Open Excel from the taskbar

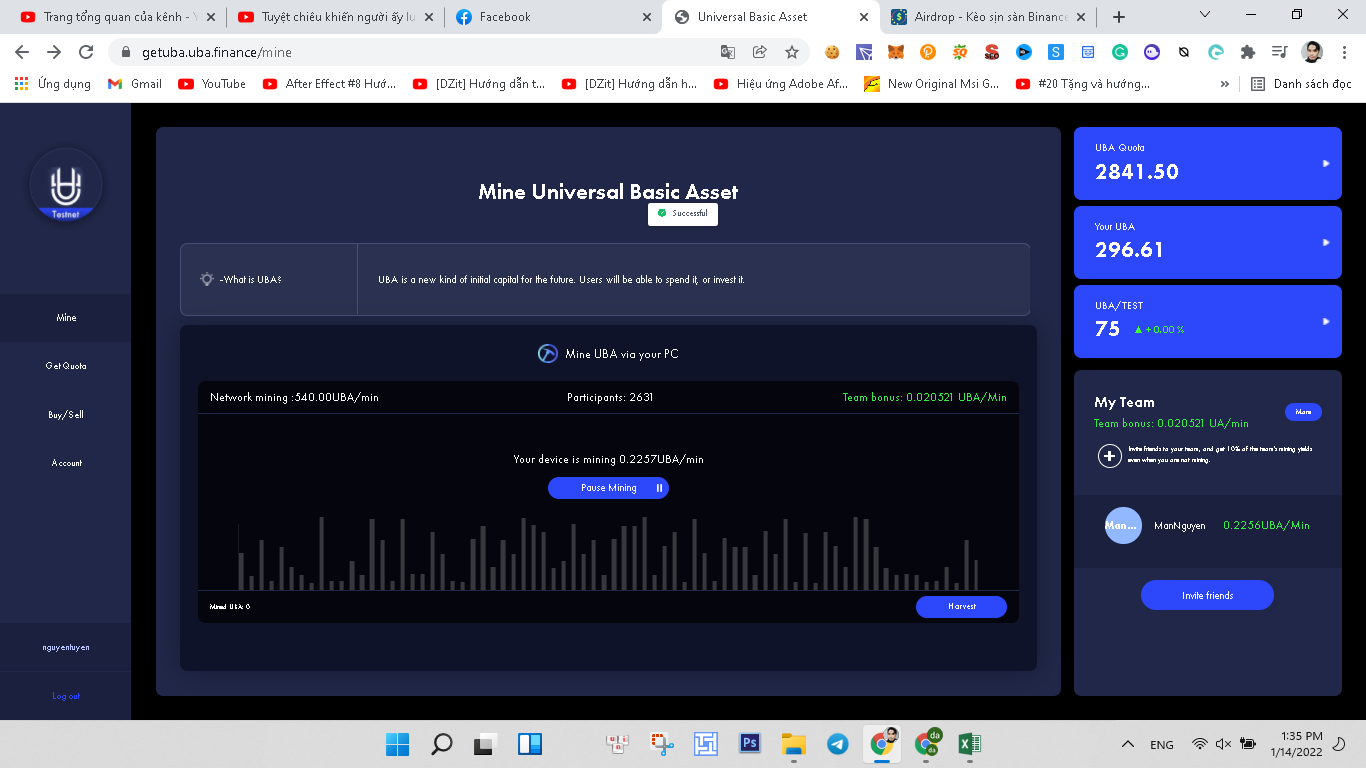(x=969, y=744)
